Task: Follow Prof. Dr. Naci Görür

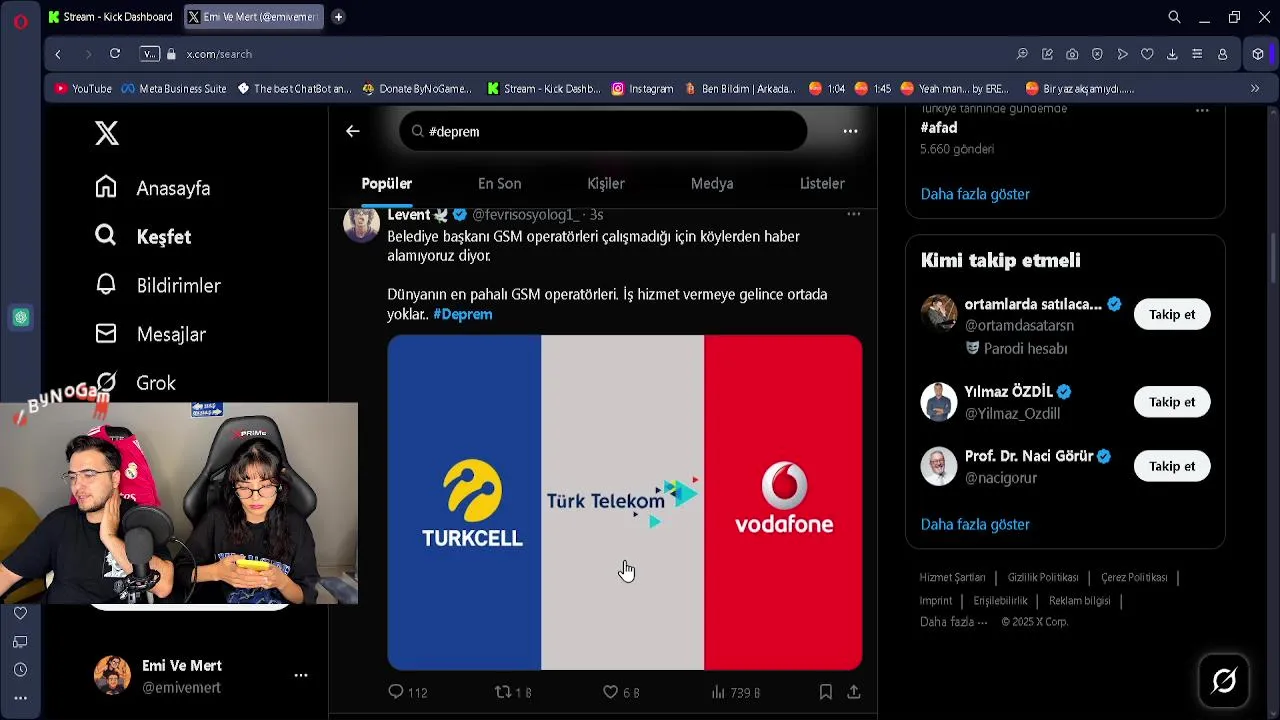Action: (x=1172, y=466)
